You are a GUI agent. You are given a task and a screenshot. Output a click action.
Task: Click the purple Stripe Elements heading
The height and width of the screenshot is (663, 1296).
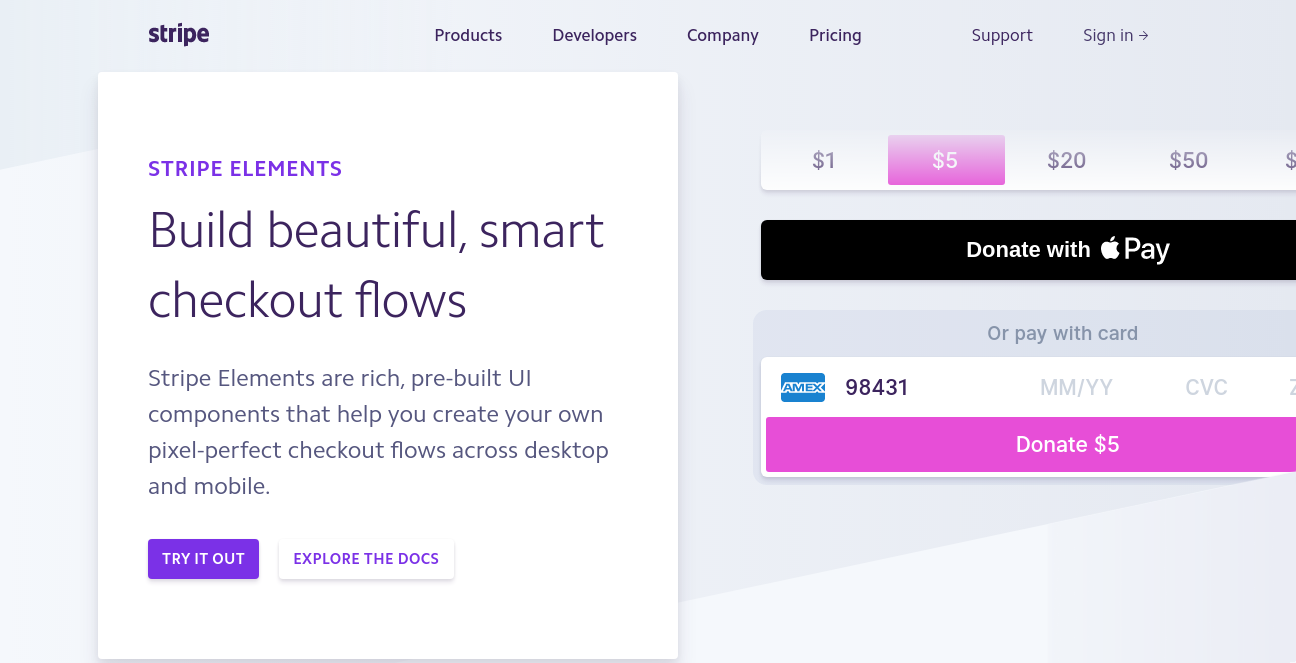click(x=245, y=169)
